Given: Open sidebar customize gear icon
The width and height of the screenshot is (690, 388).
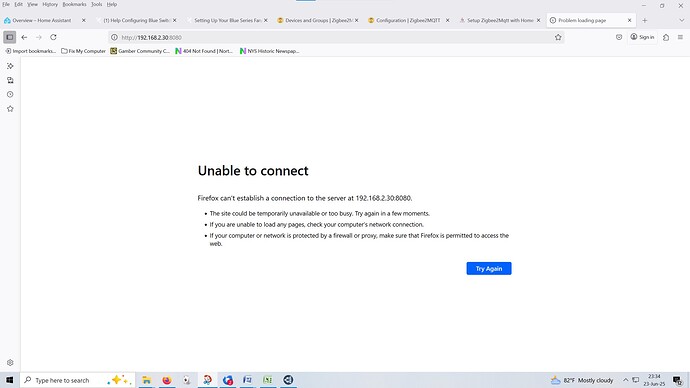Looking at the screenshot, I should pyautogui.click(x=10, y=362).
